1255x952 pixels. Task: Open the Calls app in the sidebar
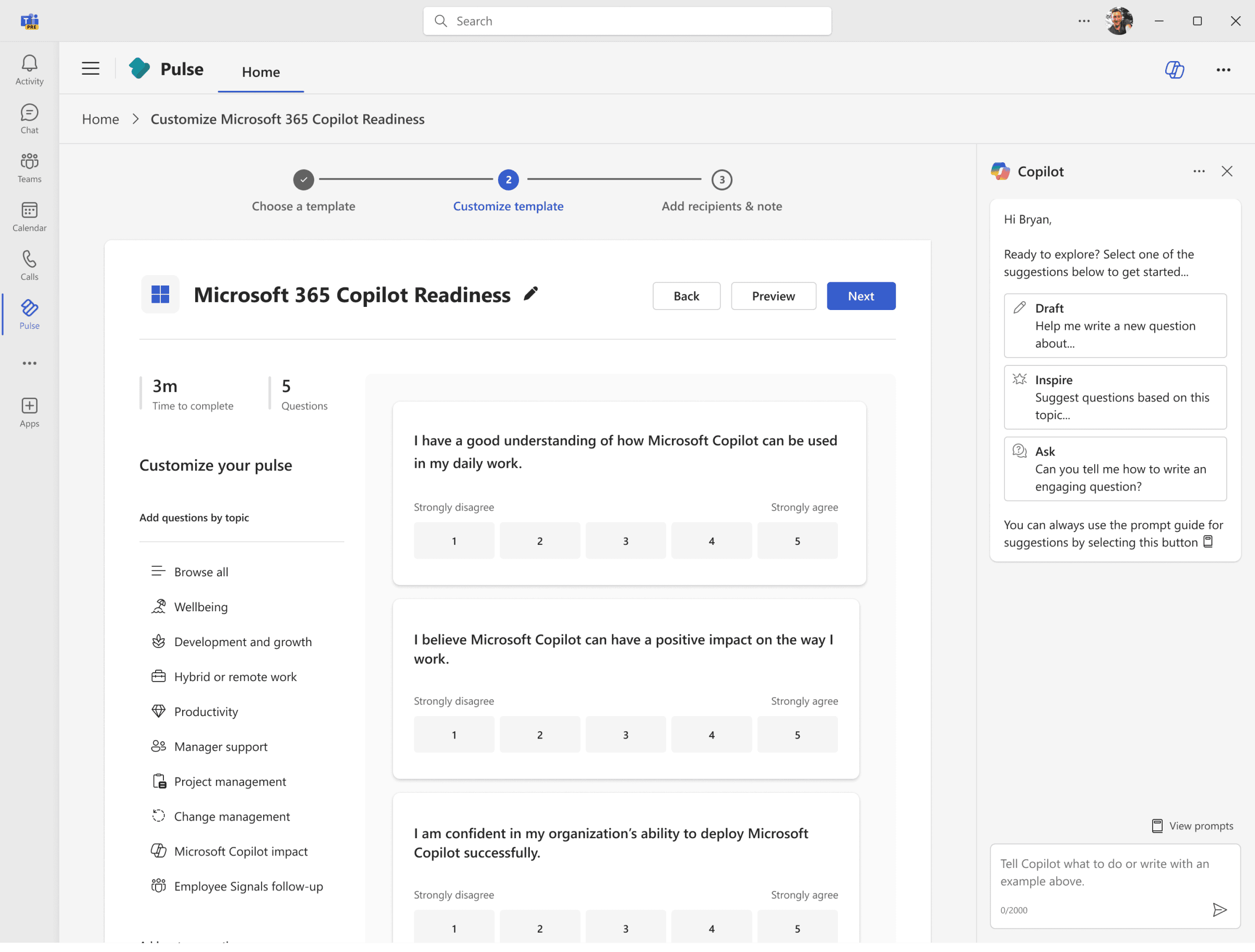30,266
